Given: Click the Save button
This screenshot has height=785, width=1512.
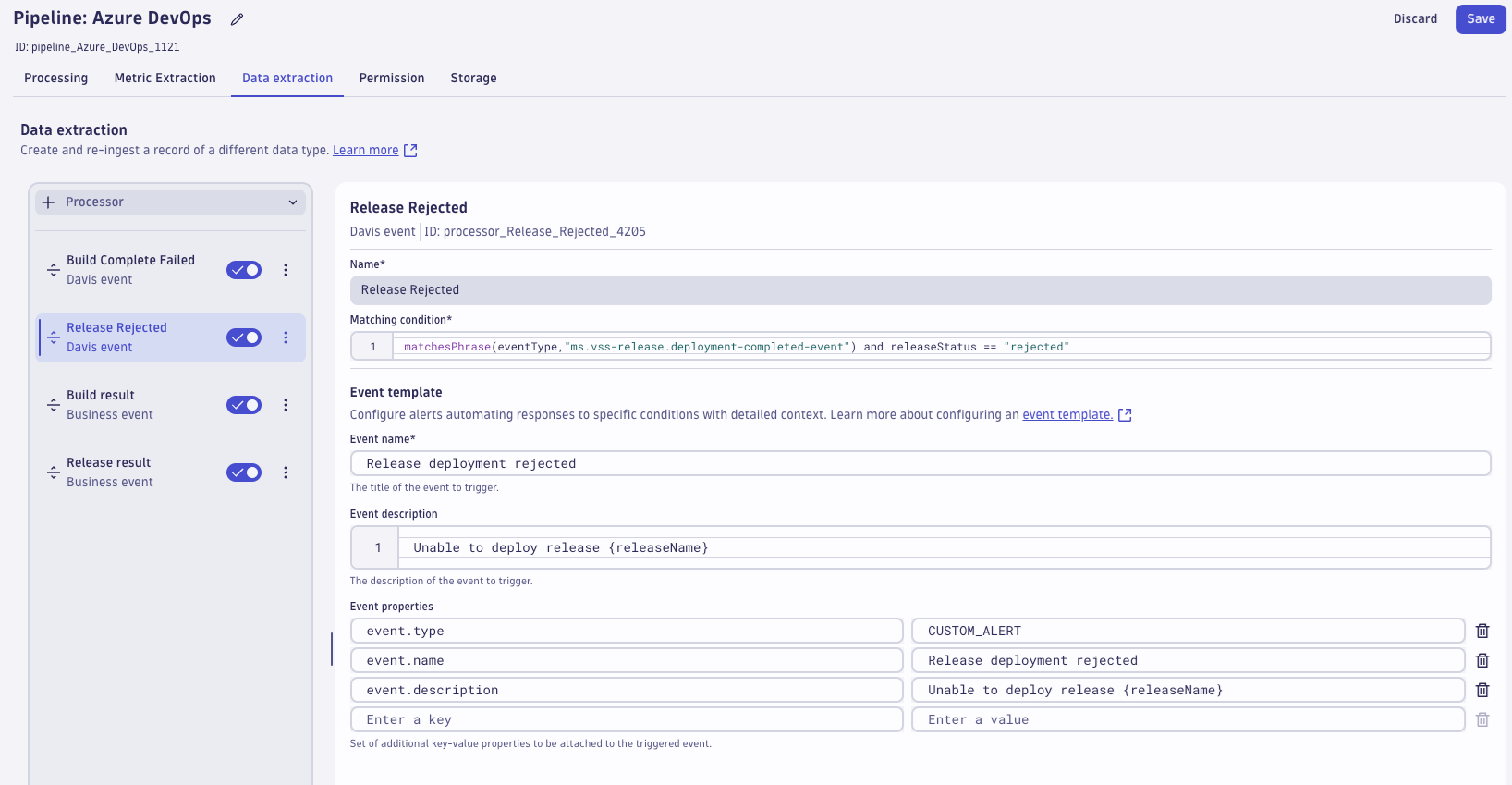Looking at the screenshot, I should [x=1481, y=19].
